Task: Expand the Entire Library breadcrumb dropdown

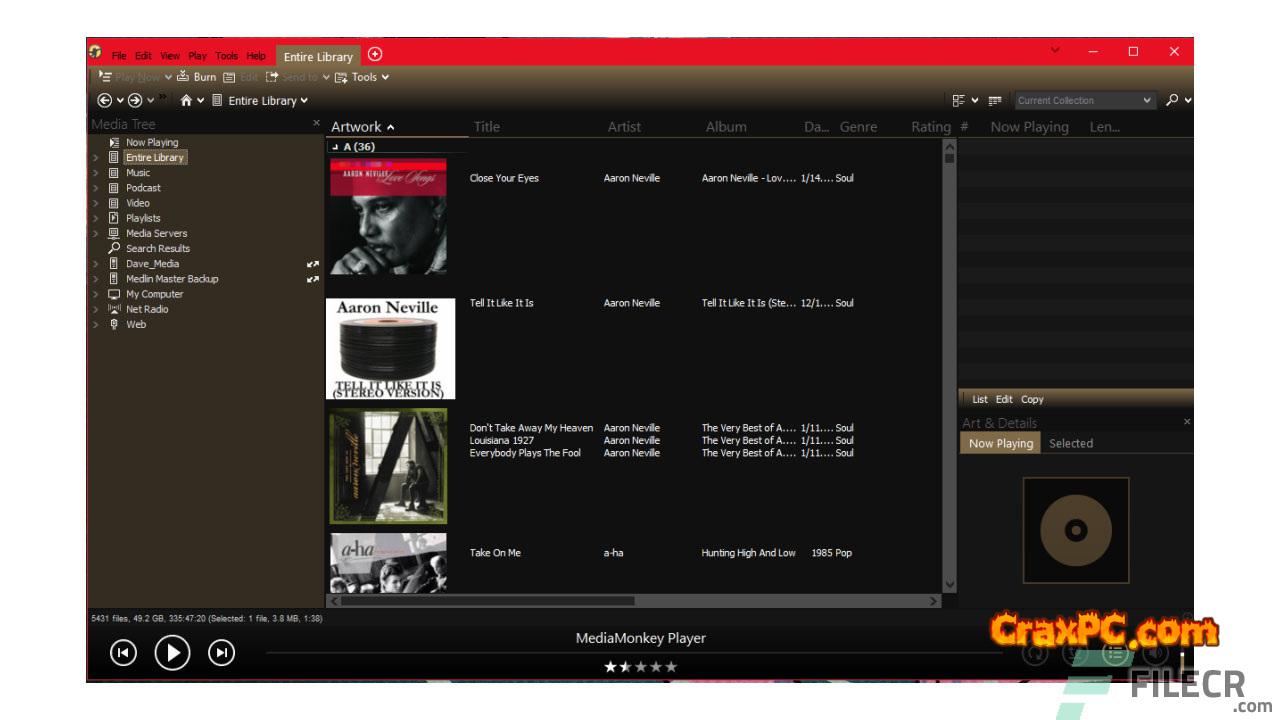Action: (x=304, y=101)
